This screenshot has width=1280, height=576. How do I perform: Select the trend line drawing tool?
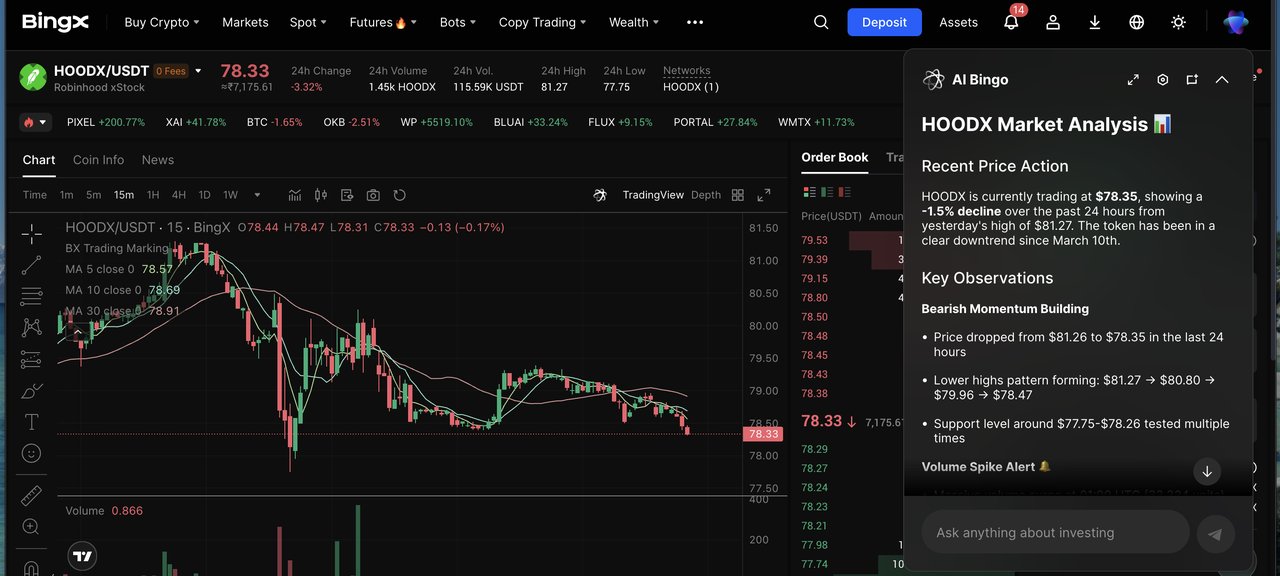[31, 265]
